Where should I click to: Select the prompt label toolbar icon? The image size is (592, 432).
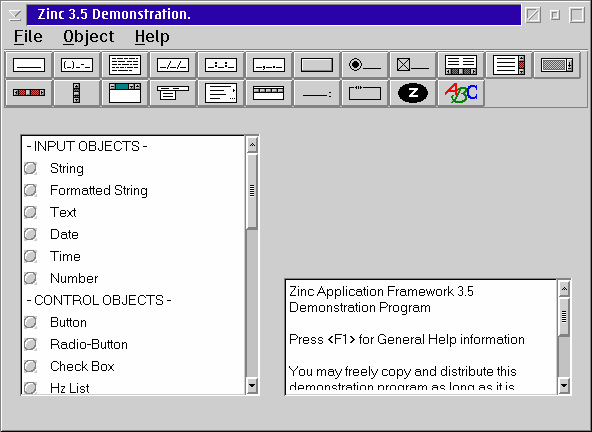317,93
